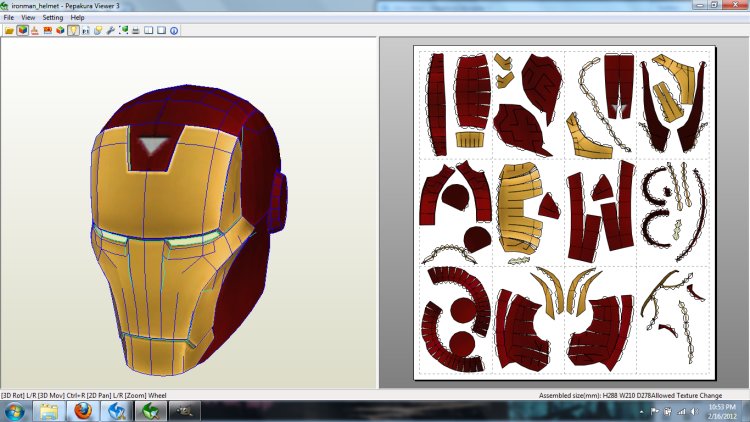Image resolution: width=750 pixels, height=422 pixels.
Task: Toggle the textured cube display icon
Action: point(22,30)
